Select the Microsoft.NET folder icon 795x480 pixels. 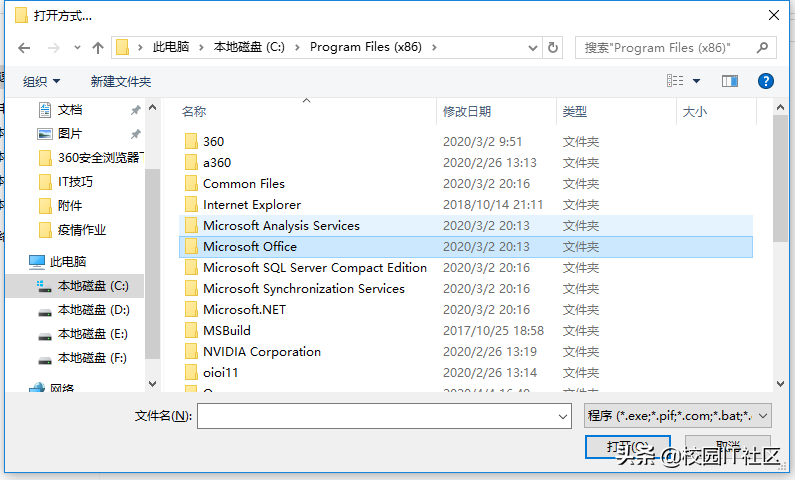point(191,310)
